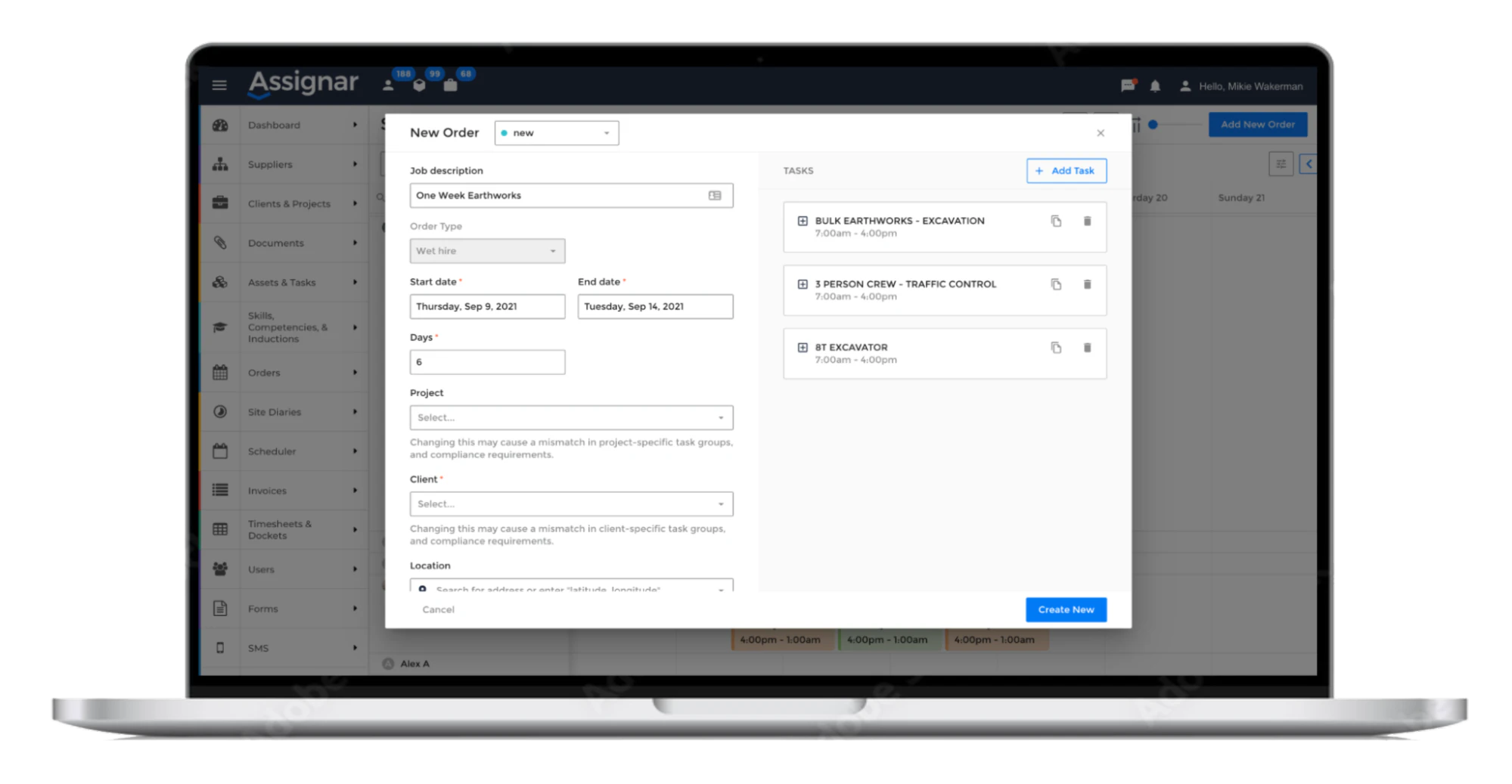Open the order status dropdown showing new
This screenshot has width=1512, height=784.
[x=556, y=132]
